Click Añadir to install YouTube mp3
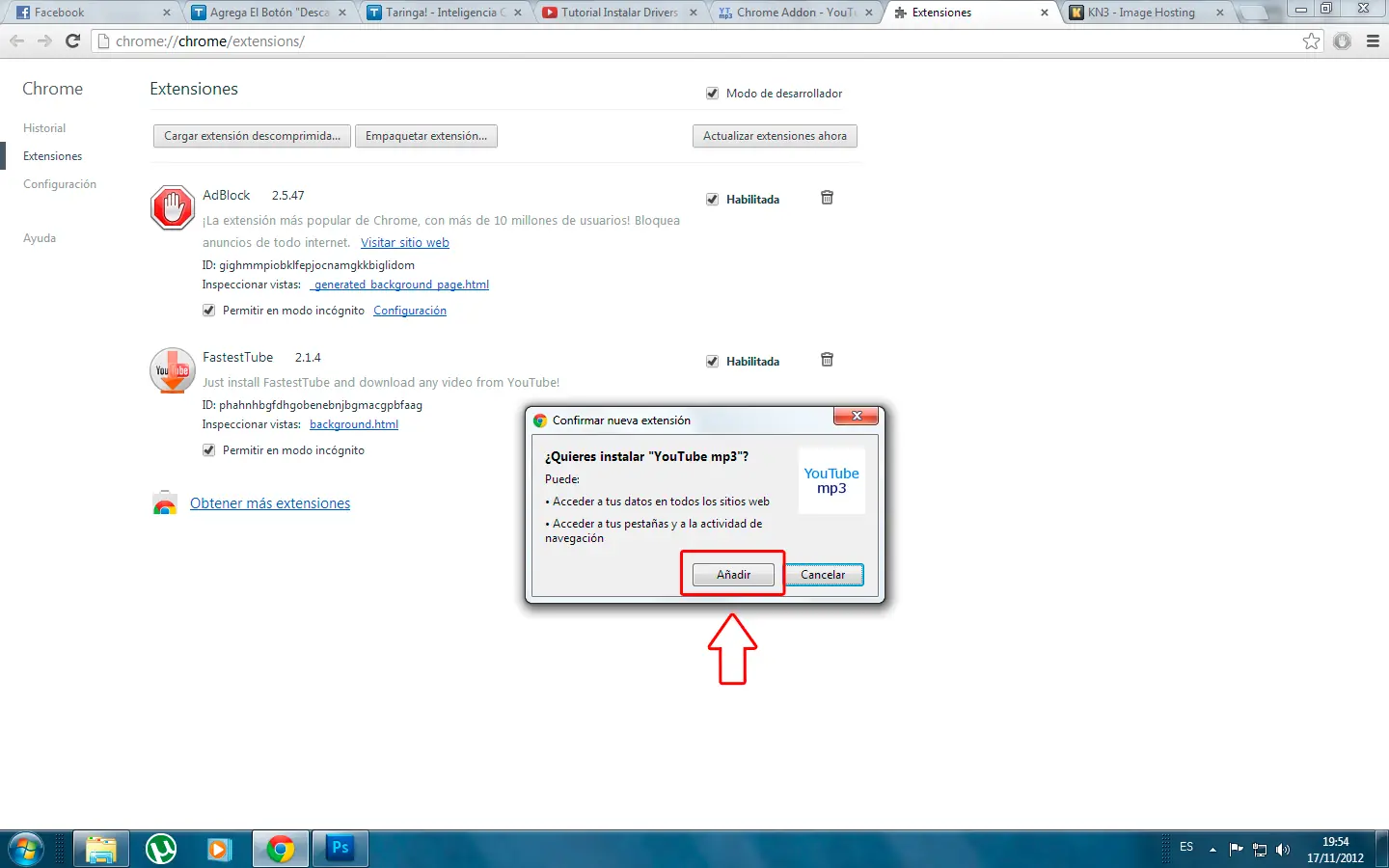 click(x=733, y=575)
